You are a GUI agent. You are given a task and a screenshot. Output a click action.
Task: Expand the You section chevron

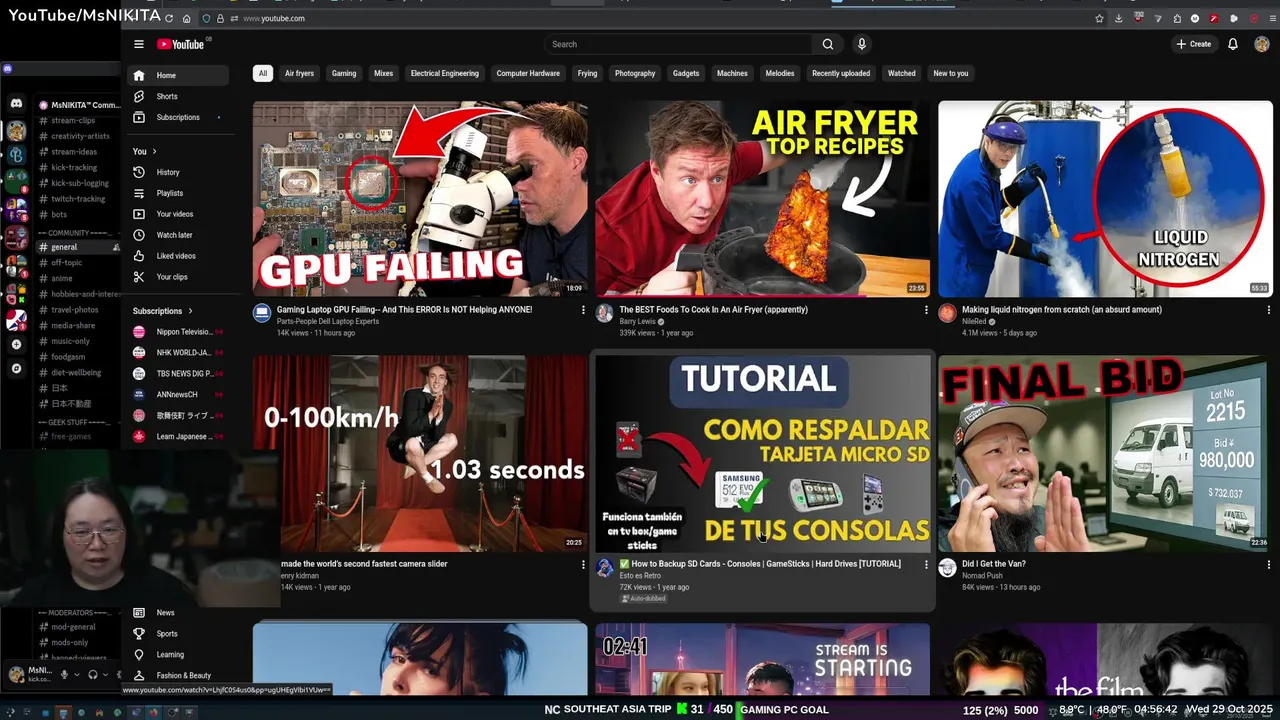(154, 151)
